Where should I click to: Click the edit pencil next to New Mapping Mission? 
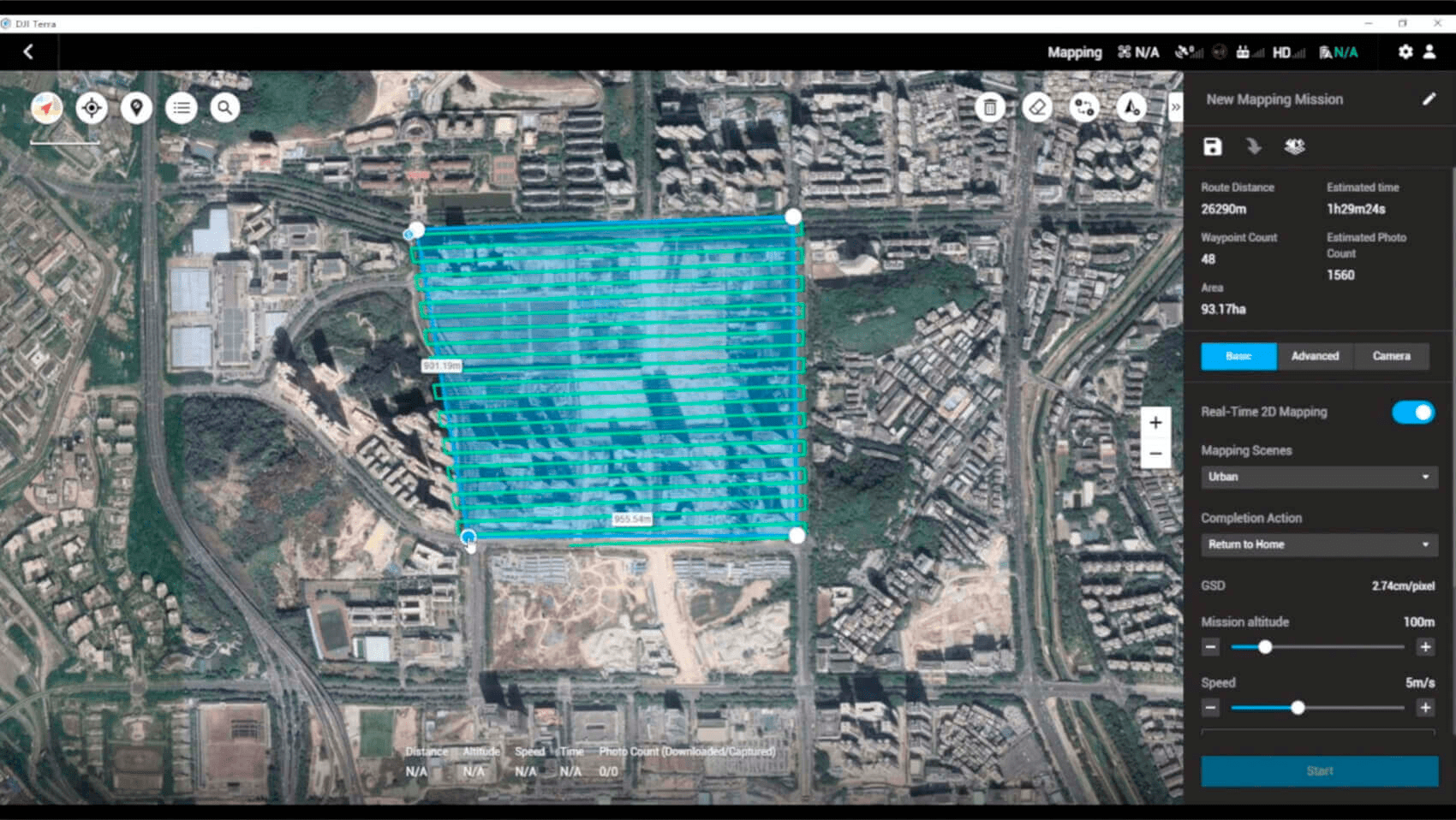(1429, 99)
